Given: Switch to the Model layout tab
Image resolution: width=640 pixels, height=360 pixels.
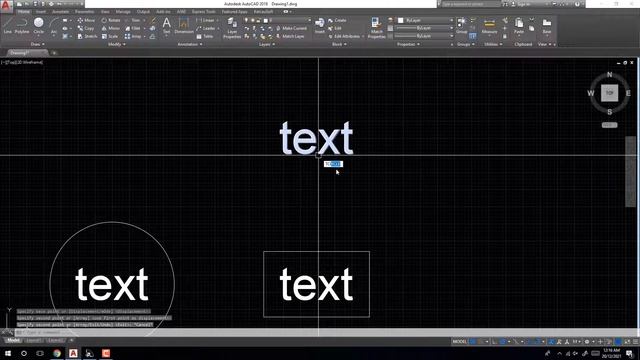Looking at the screenshot, I should coord(13,340).
